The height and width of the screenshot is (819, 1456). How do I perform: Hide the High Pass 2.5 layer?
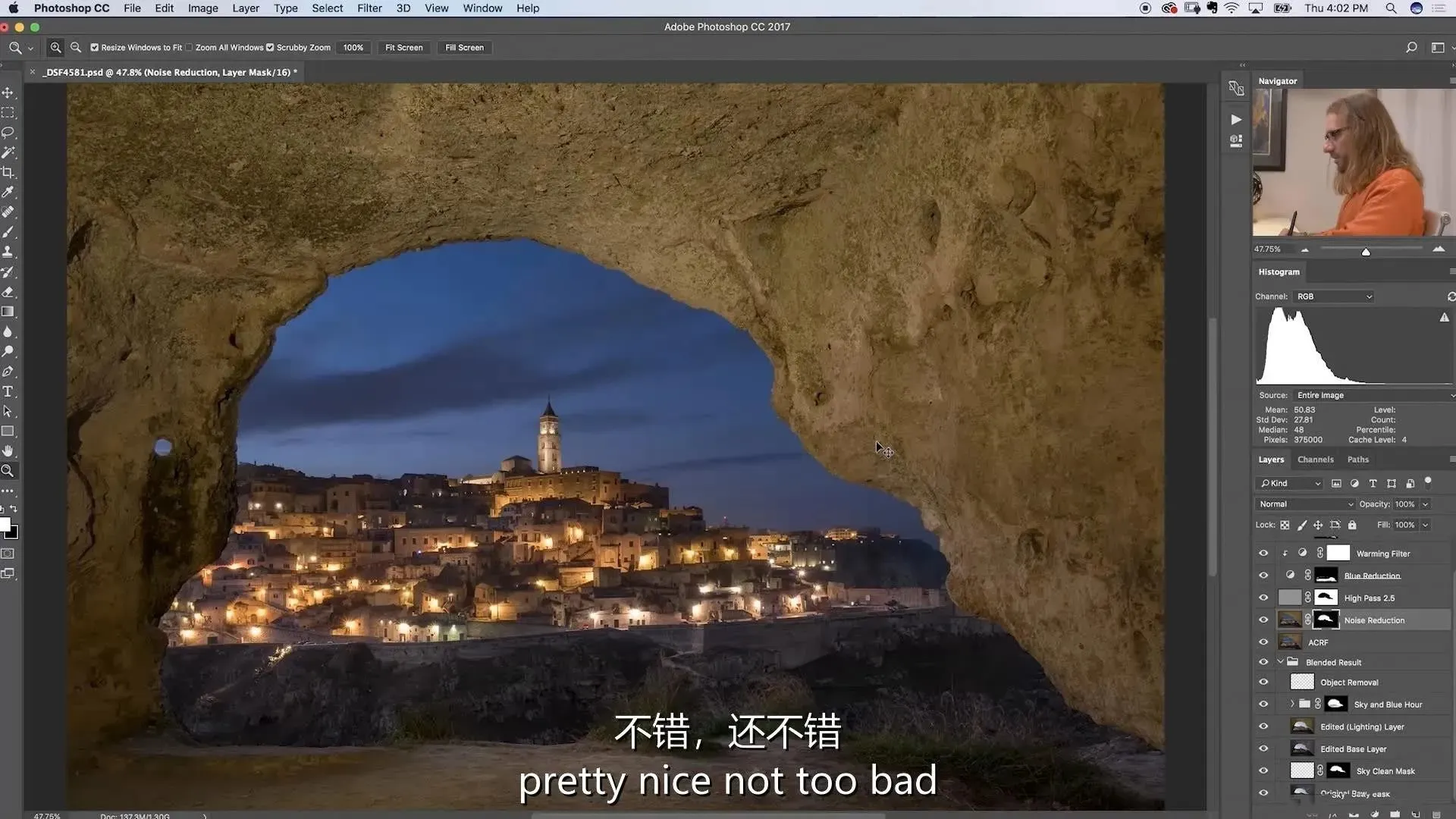pos(1263,598)
